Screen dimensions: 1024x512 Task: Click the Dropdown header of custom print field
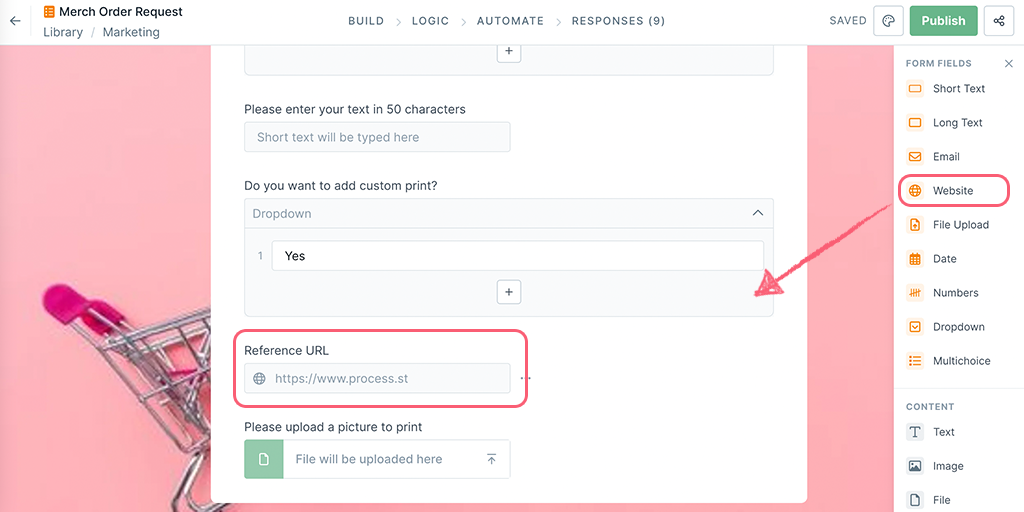(509, 214)
